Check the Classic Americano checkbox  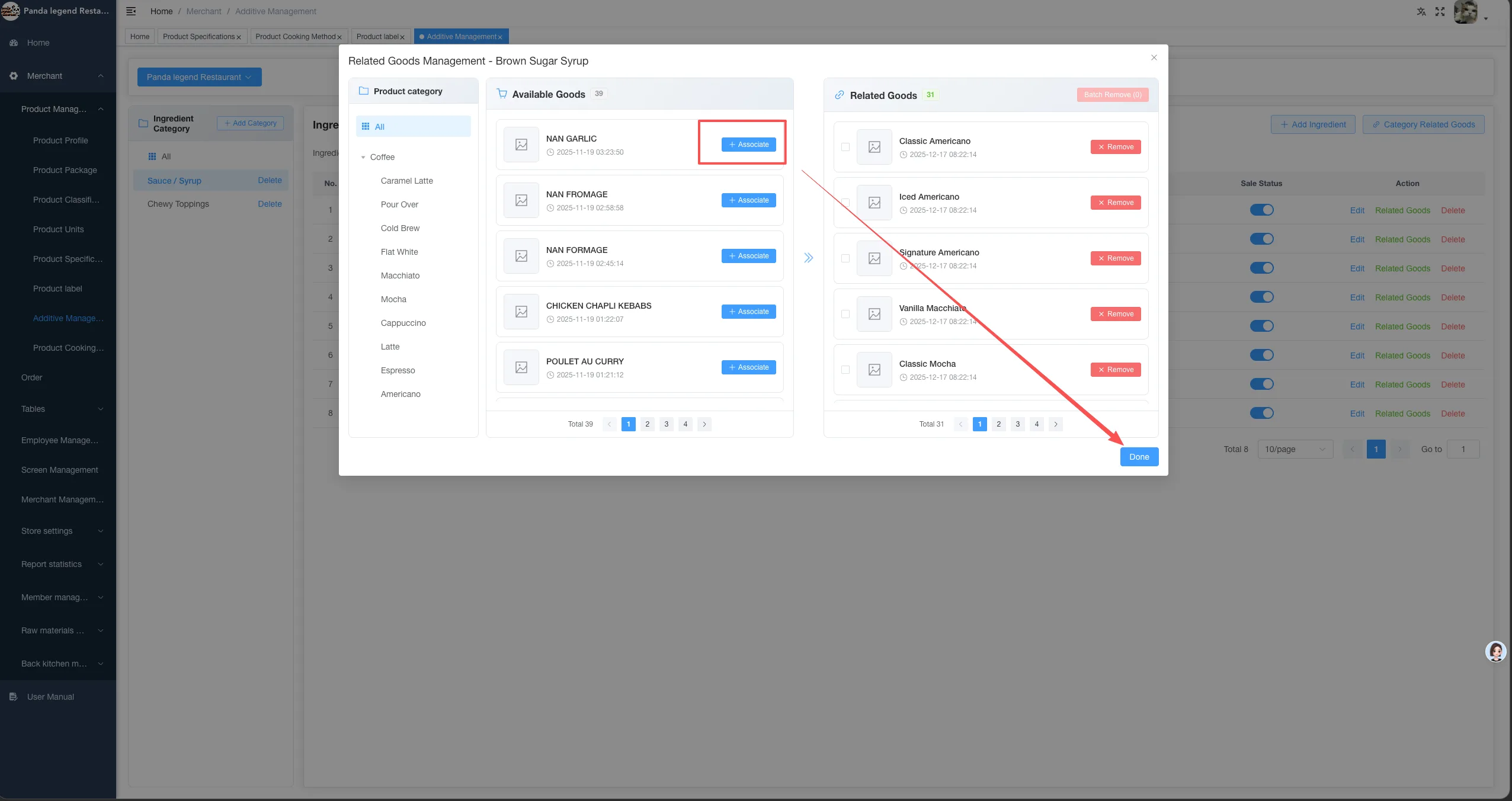(x=845, y=147)
